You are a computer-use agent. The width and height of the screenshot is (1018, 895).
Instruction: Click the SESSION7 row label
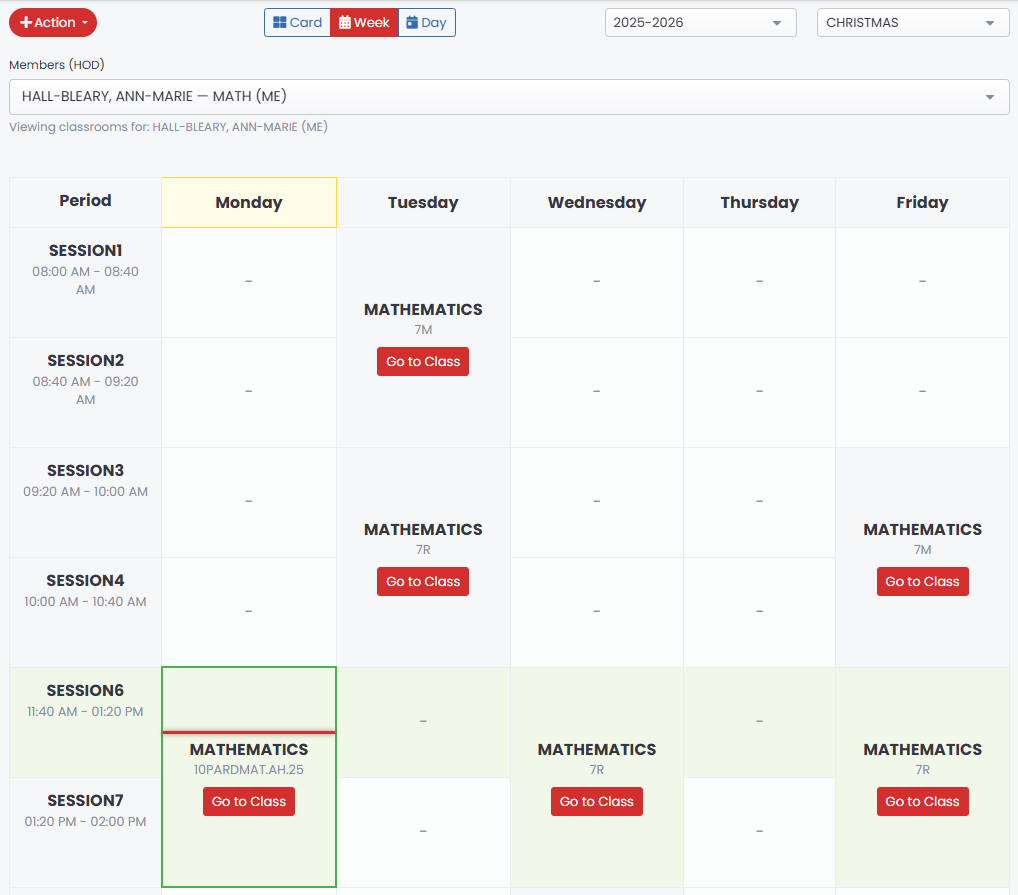coord(85,800)
